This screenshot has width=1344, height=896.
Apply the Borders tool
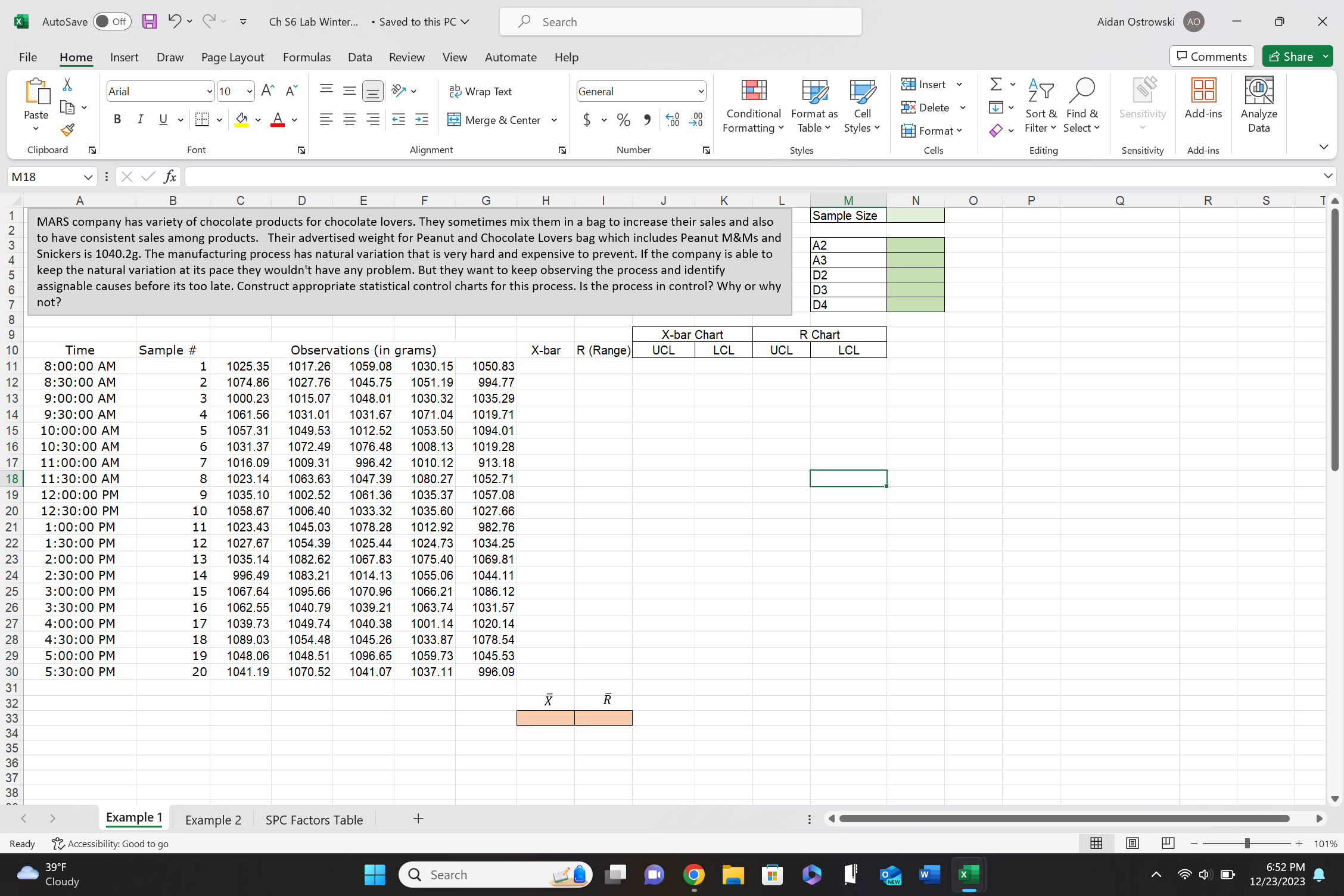pyautogui.click(x=202, y=120)
